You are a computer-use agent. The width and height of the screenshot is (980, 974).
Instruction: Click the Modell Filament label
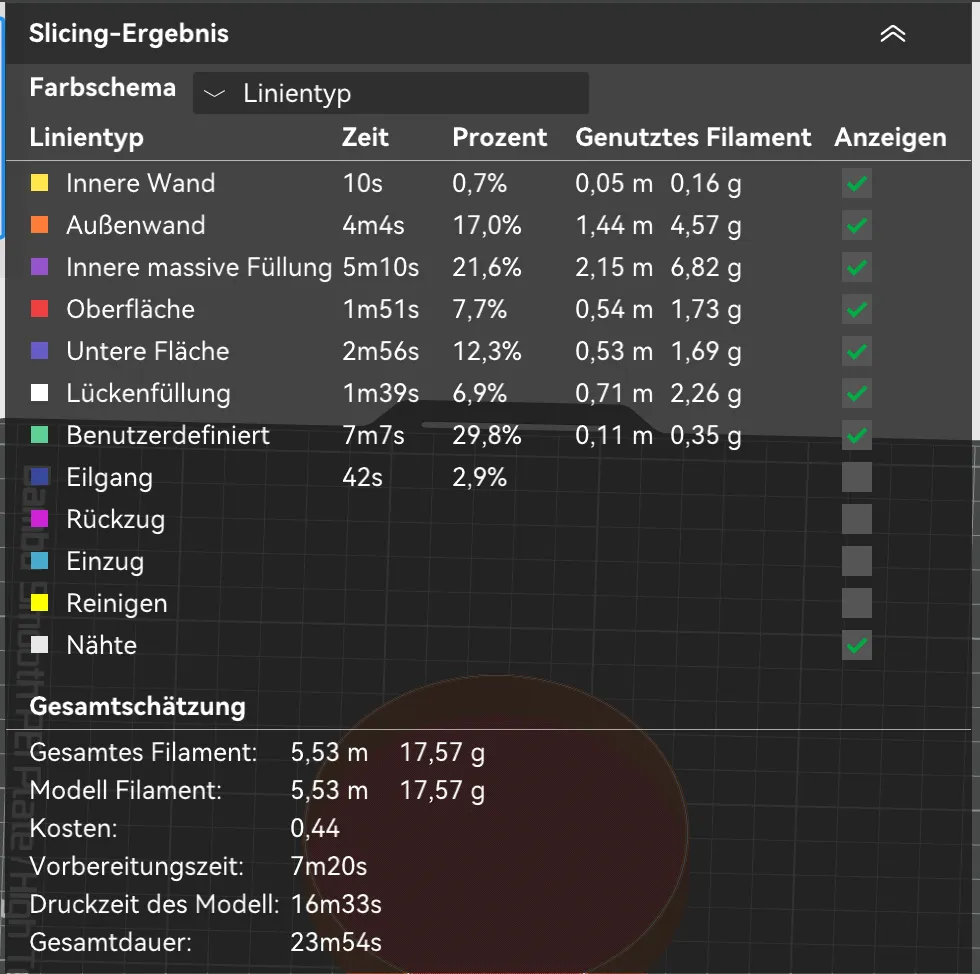(x=126, y=790)
